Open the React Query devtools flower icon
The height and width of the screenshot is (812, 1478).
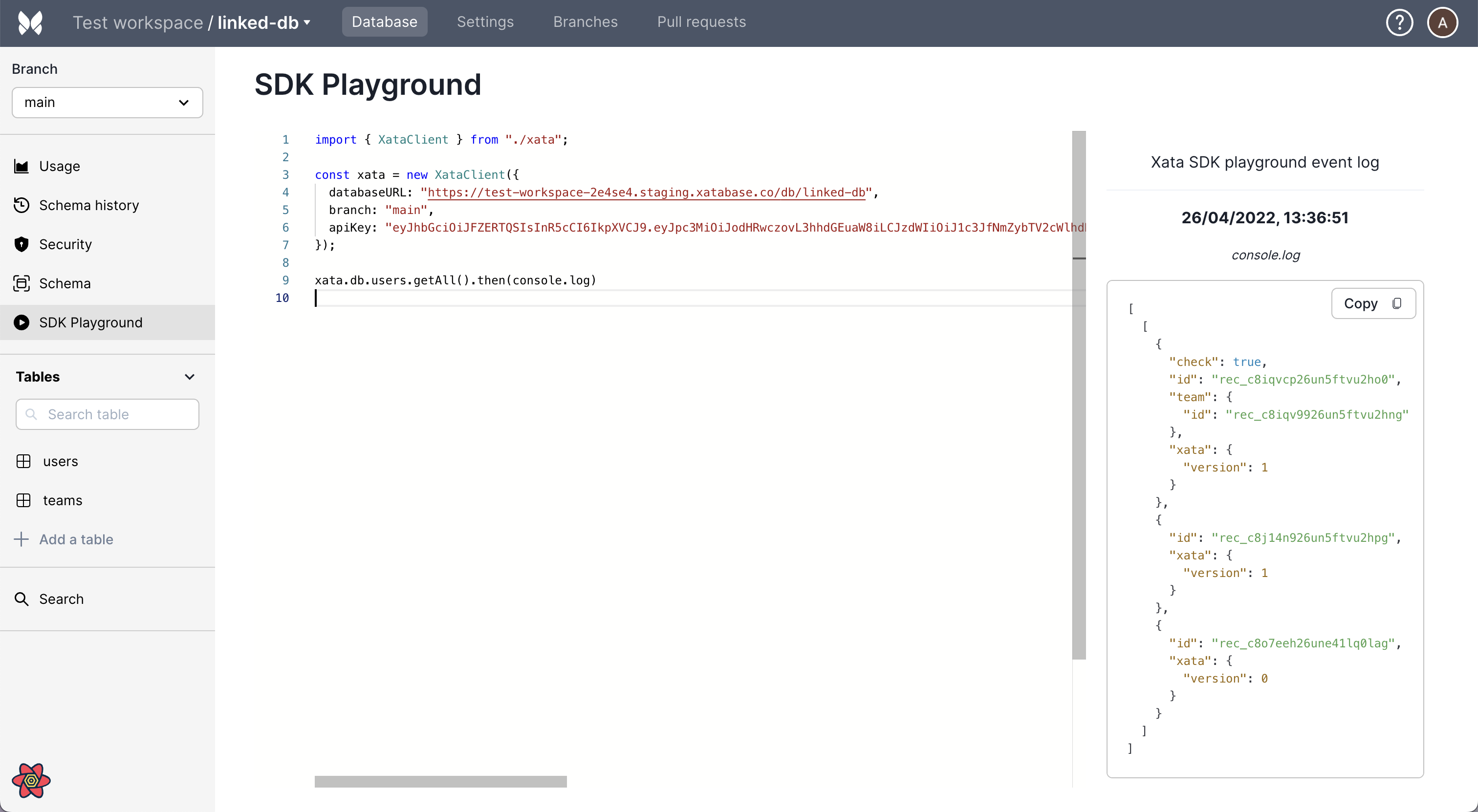point(31,780)
